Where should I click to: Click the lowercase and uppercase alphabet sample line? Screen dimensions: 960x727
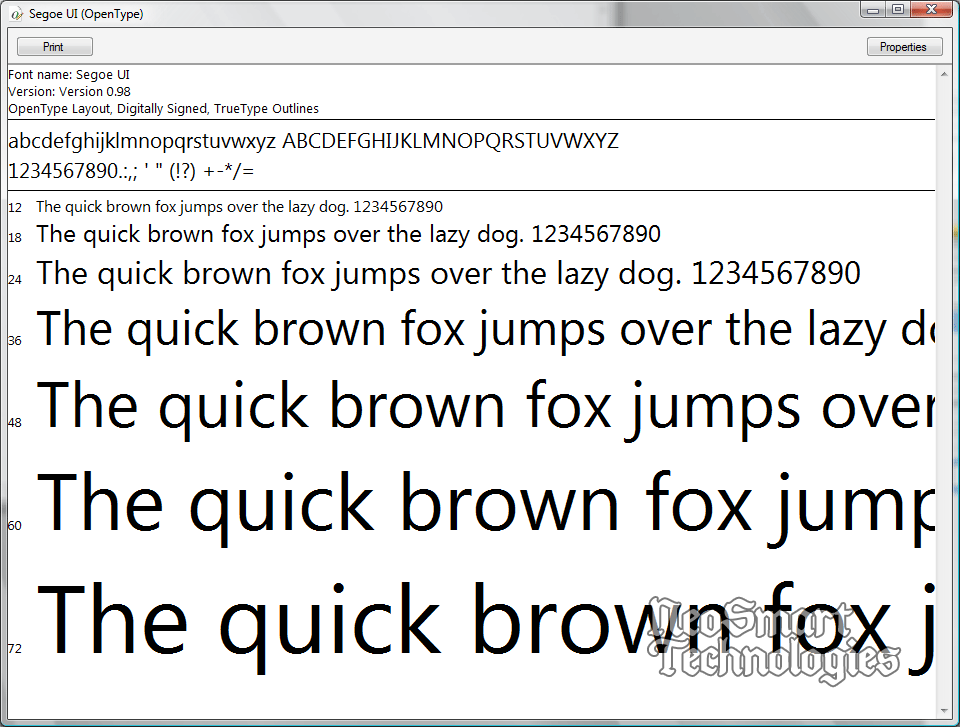click(x=313, y=141)
